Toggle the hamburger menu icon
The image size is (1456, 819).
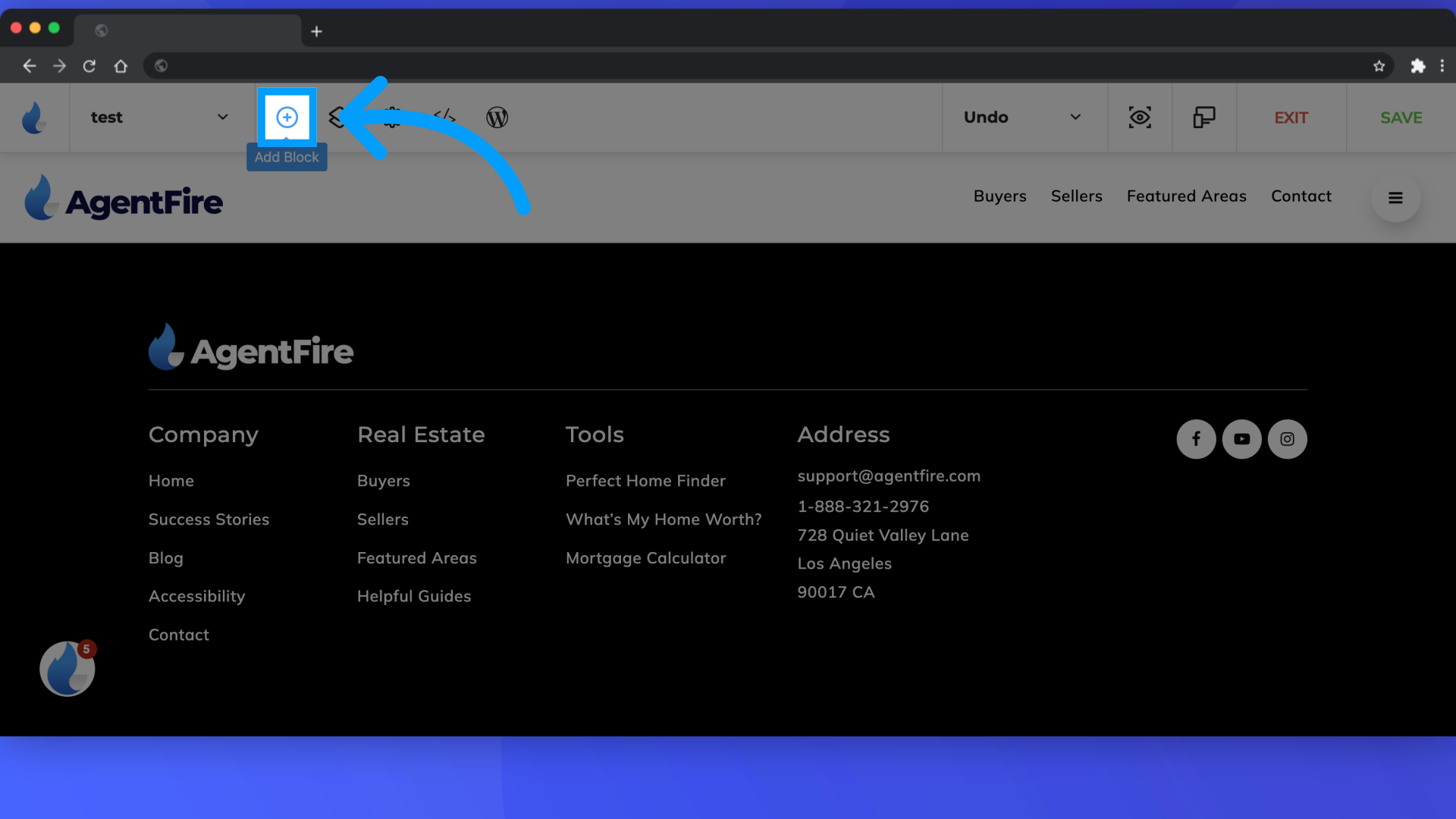tap(1395, 197)
